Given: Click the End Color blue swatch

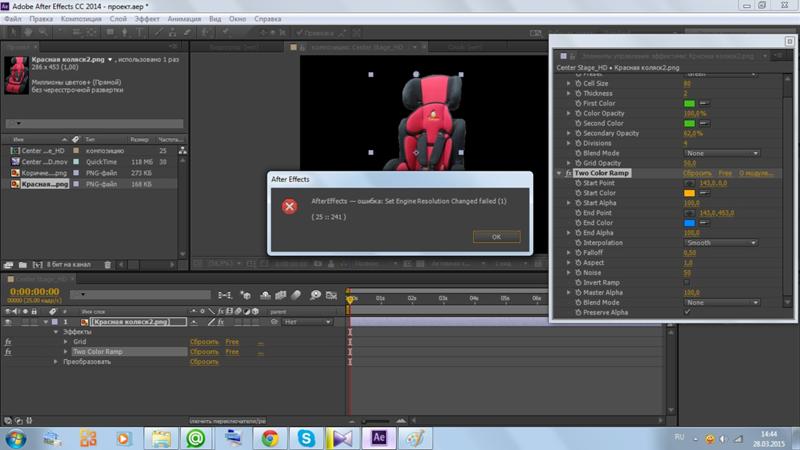Looking at the screenshot, I should 689,223.
